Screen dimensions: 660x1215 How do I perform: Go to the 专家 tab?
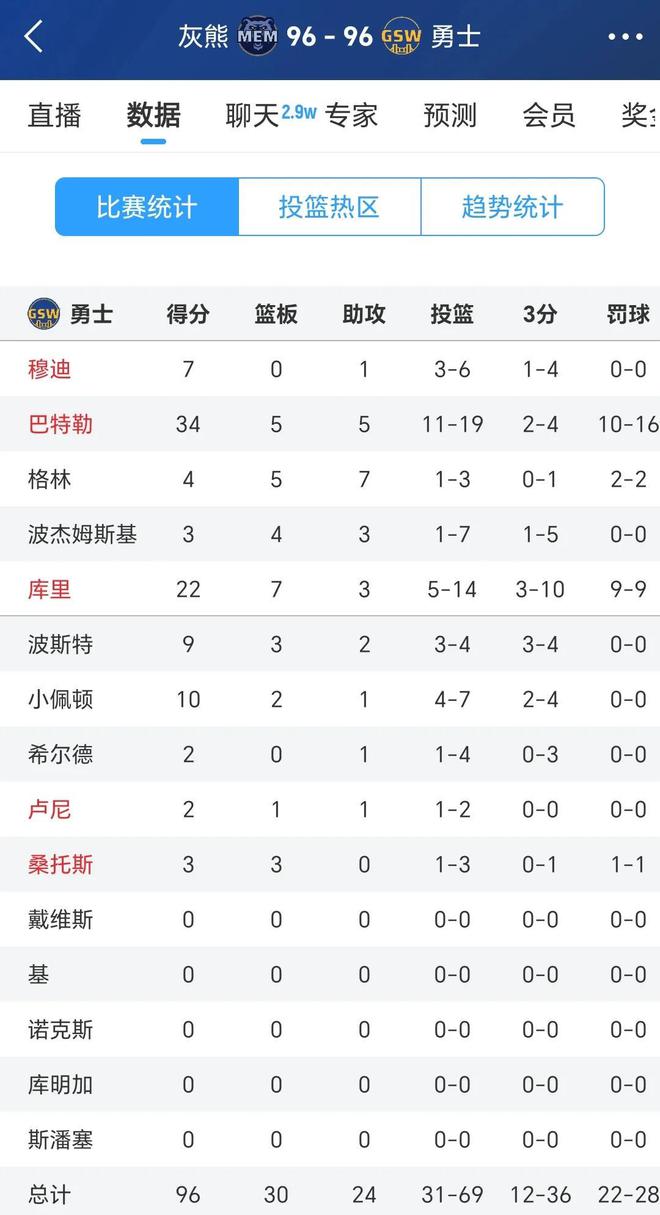pyautogui.click(x=351, y=115)
